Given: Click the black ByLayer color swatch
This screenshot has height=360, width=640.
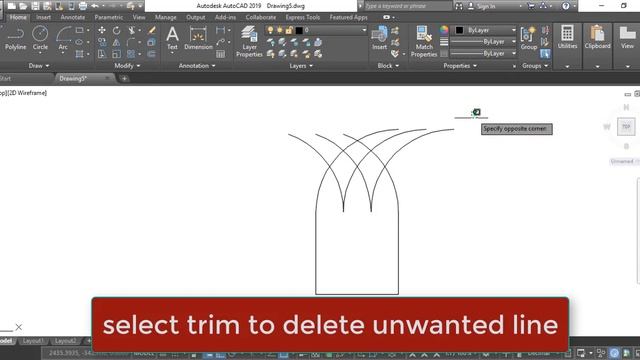Looking at the screenshot, I should pos(459,30).
